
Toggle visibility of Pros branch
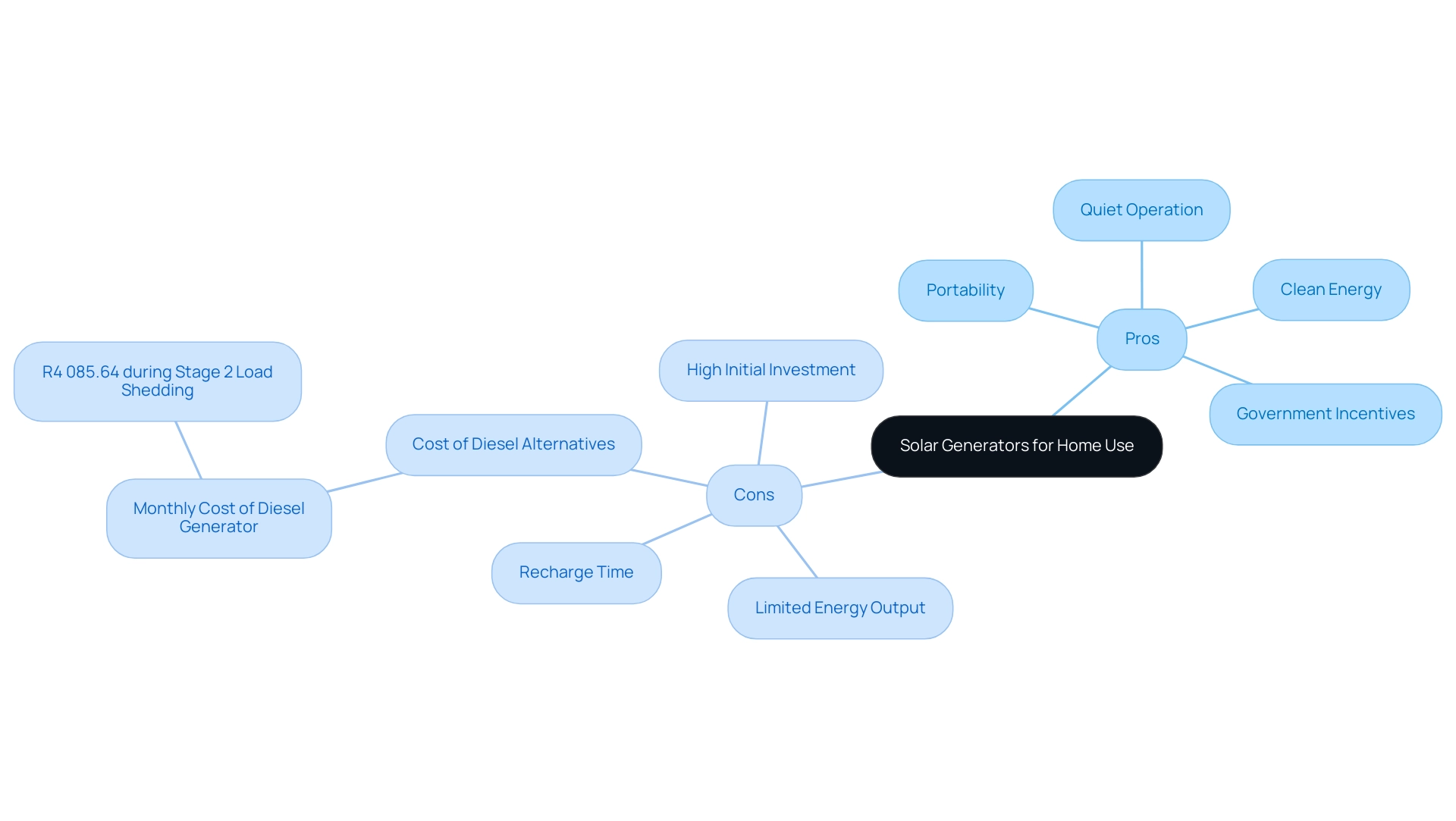pos(1140,338)
